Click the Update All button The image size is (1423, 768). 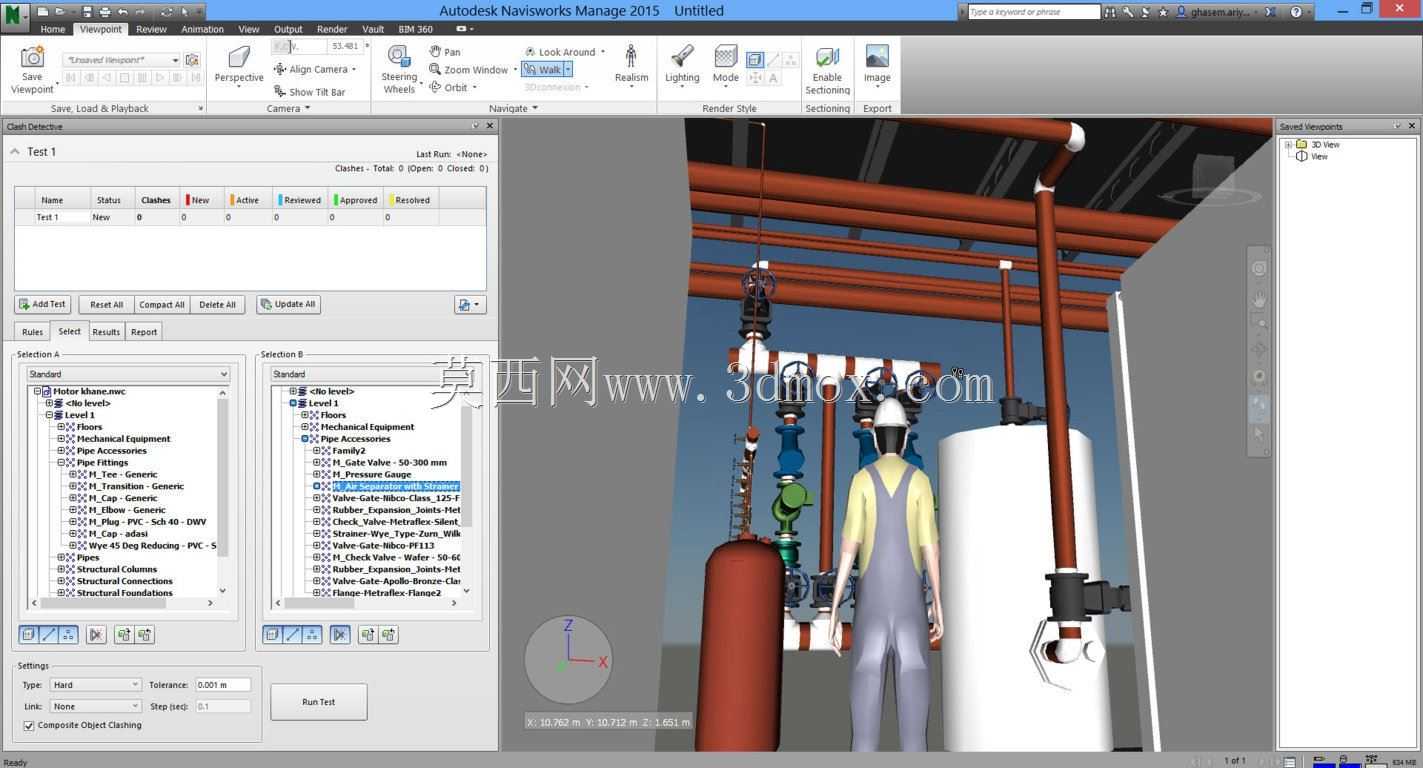pos(288,304)
